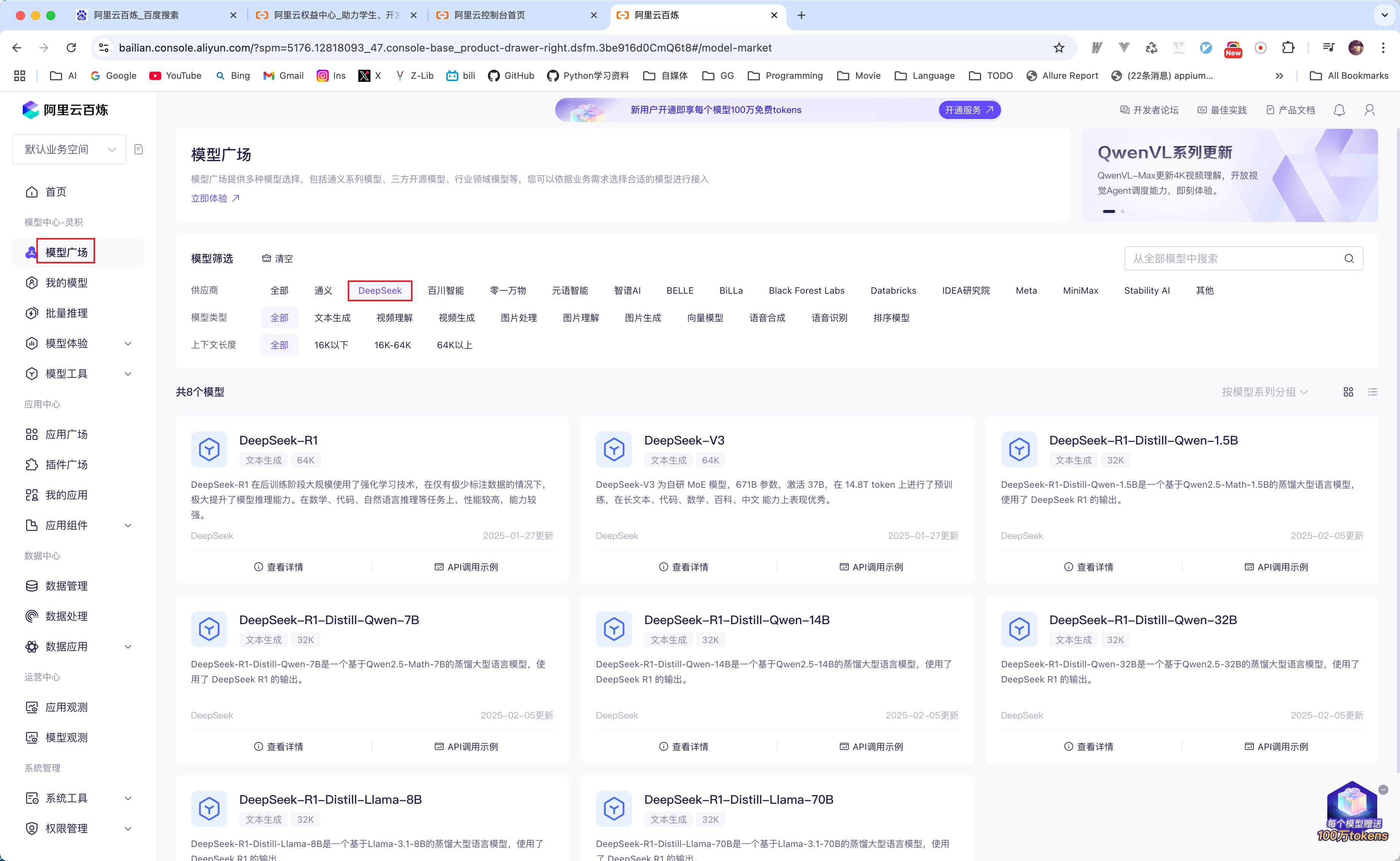
Task: Open the QwenVL系列更新 banner
Action: pos(1229,175)
